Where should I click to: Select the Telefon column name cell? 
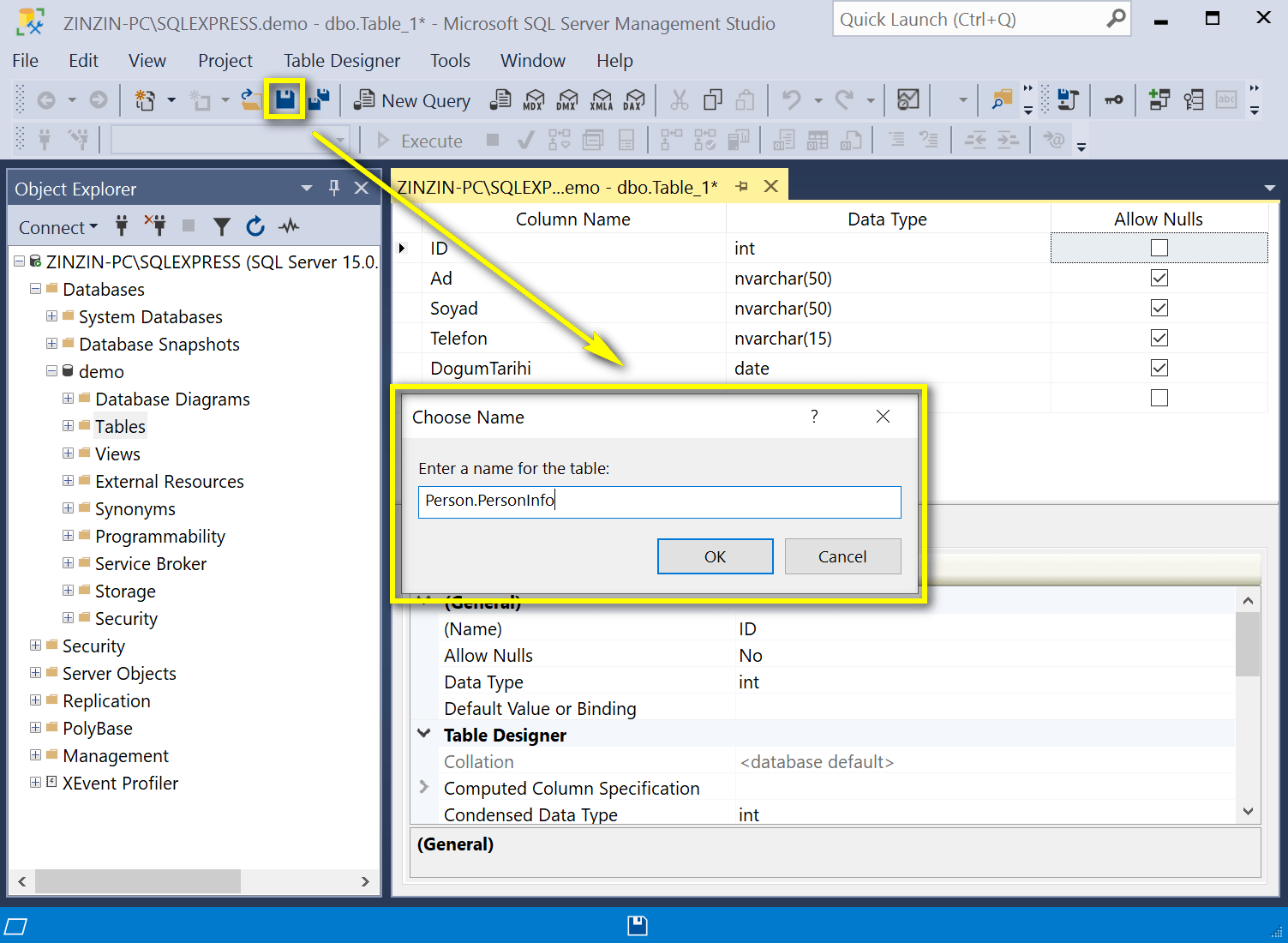coord(574,338)
